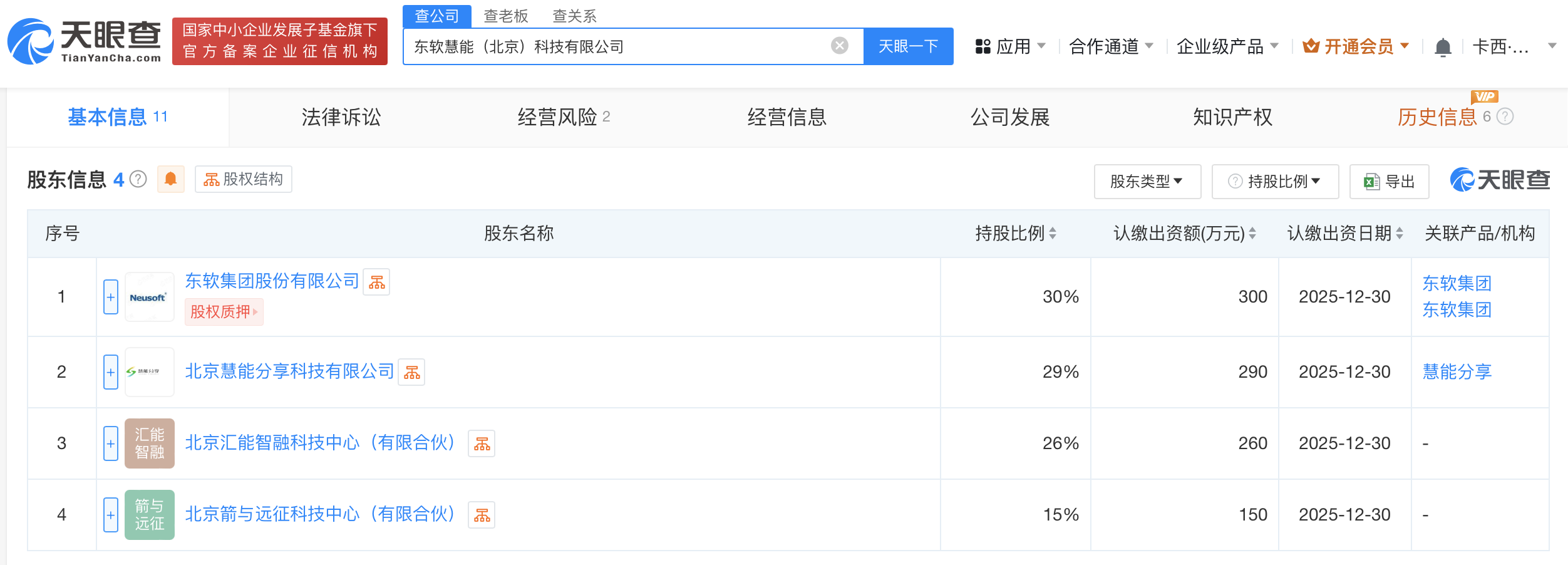Open the 北京慧能分享科技有限公司 shareholder link
The height and width of the screenshot is (565, 1568).
tap(289, 371)
